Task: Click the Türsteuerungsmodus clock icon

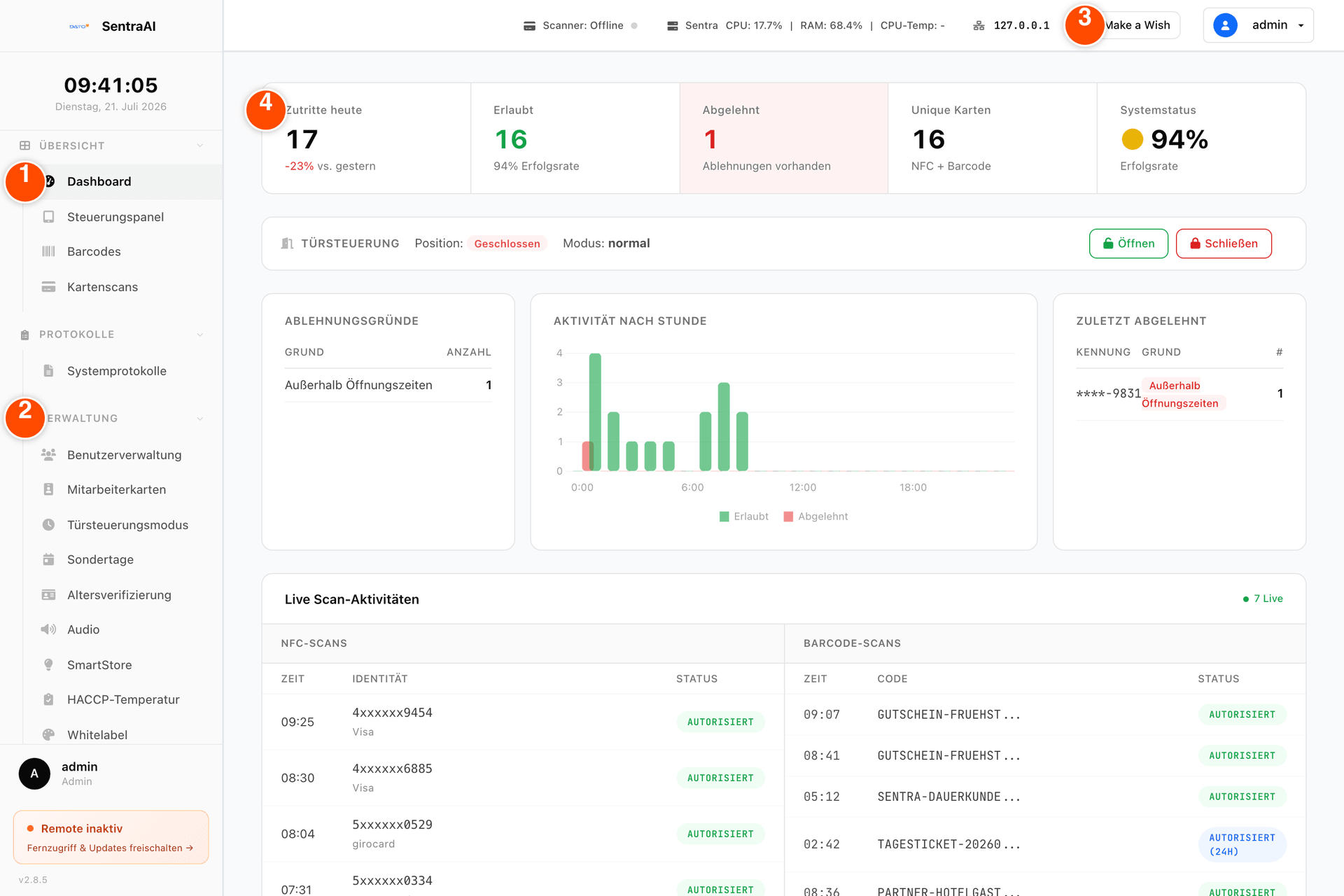Action: click(48, 525)
